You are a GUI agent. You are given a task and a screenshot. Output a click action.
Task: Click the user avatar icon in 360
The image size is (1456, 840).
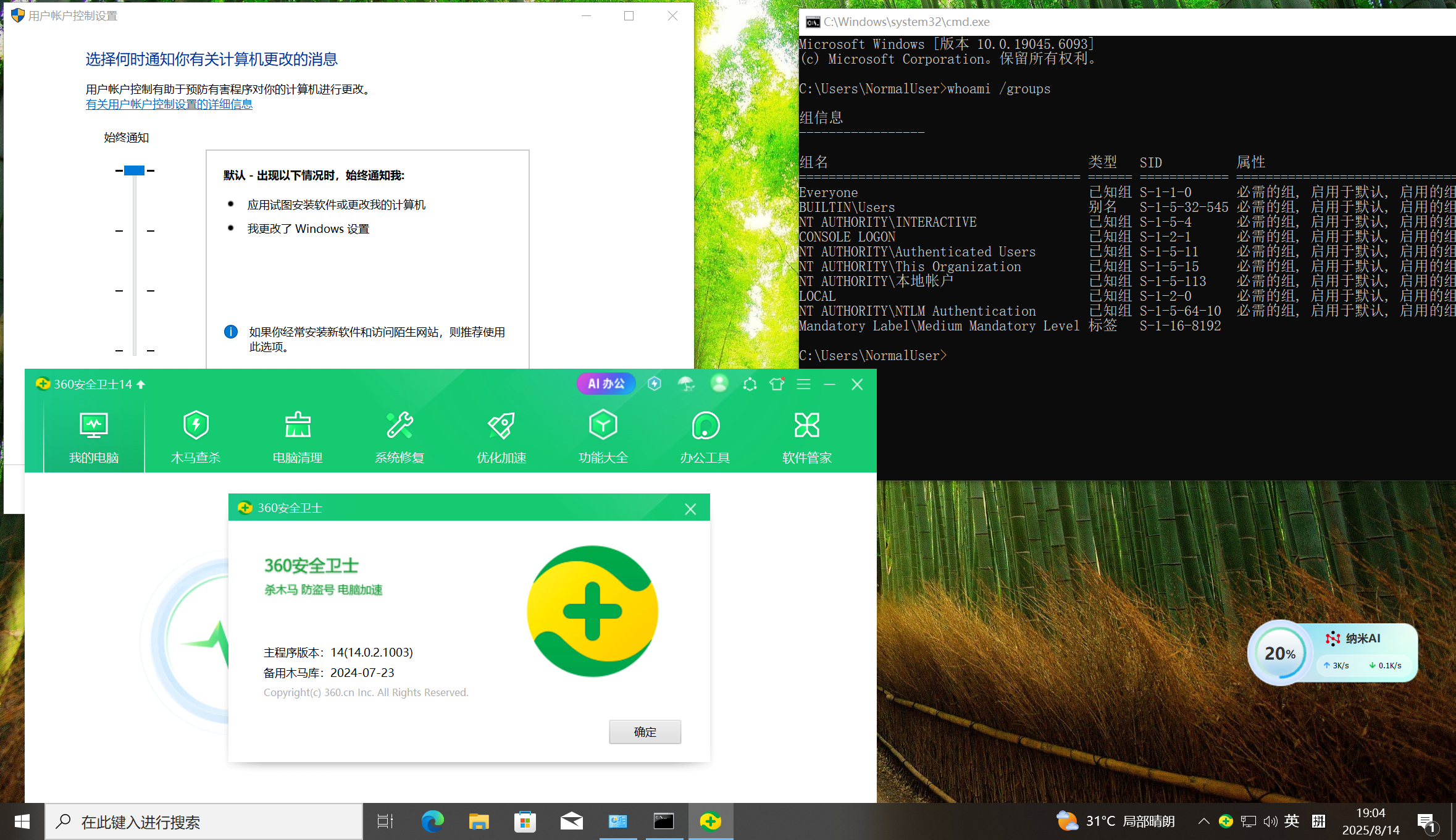click(719, 384)
